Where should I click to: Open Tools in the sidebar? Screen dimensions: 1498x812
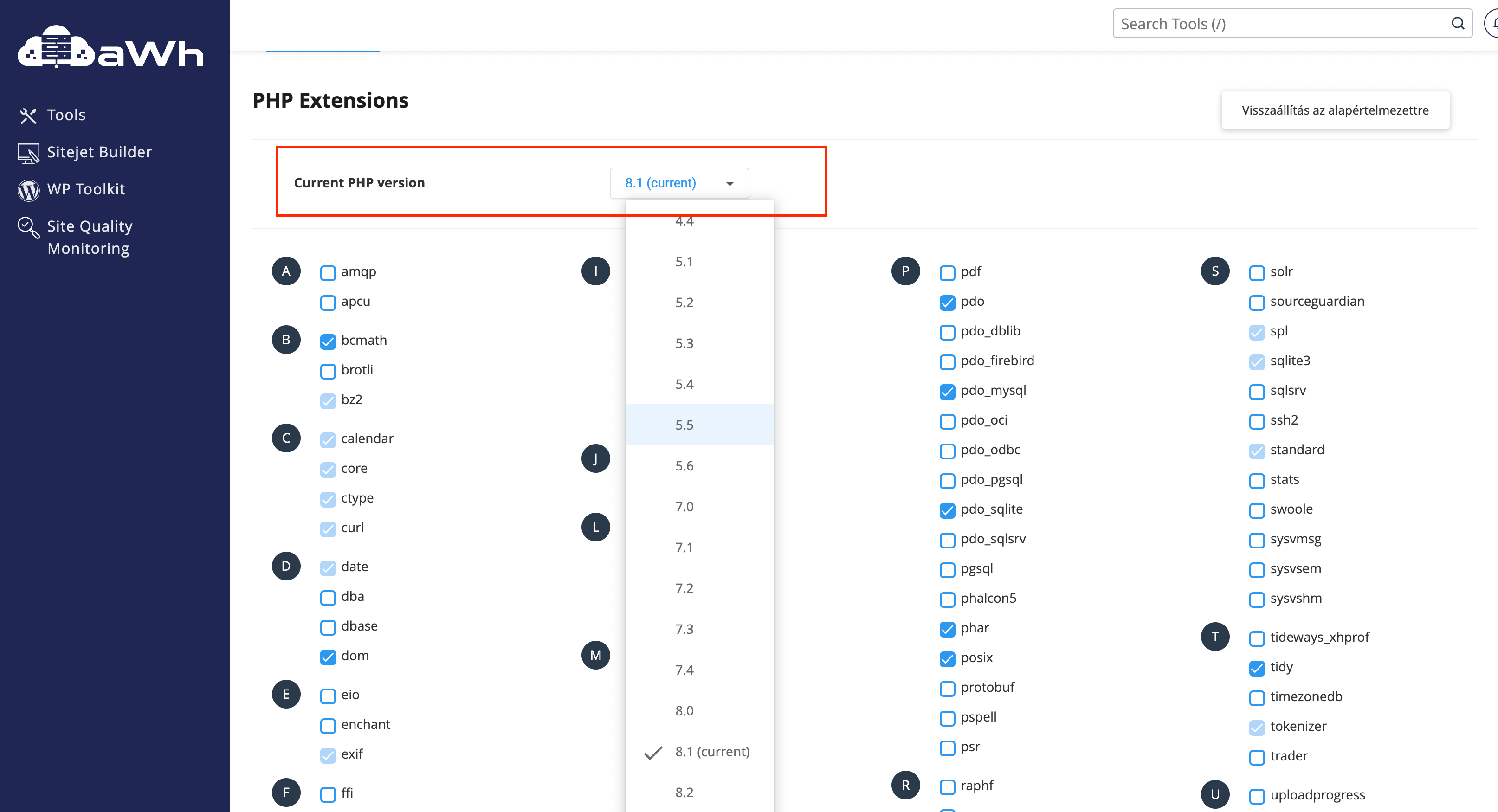66,115
